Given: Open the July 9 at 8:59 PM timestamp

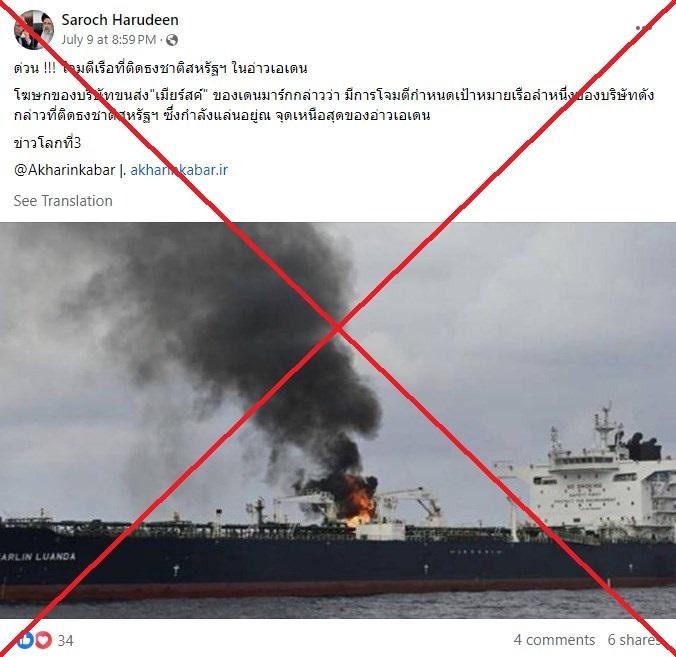Looking at the screenshot, I should point(109,40).
